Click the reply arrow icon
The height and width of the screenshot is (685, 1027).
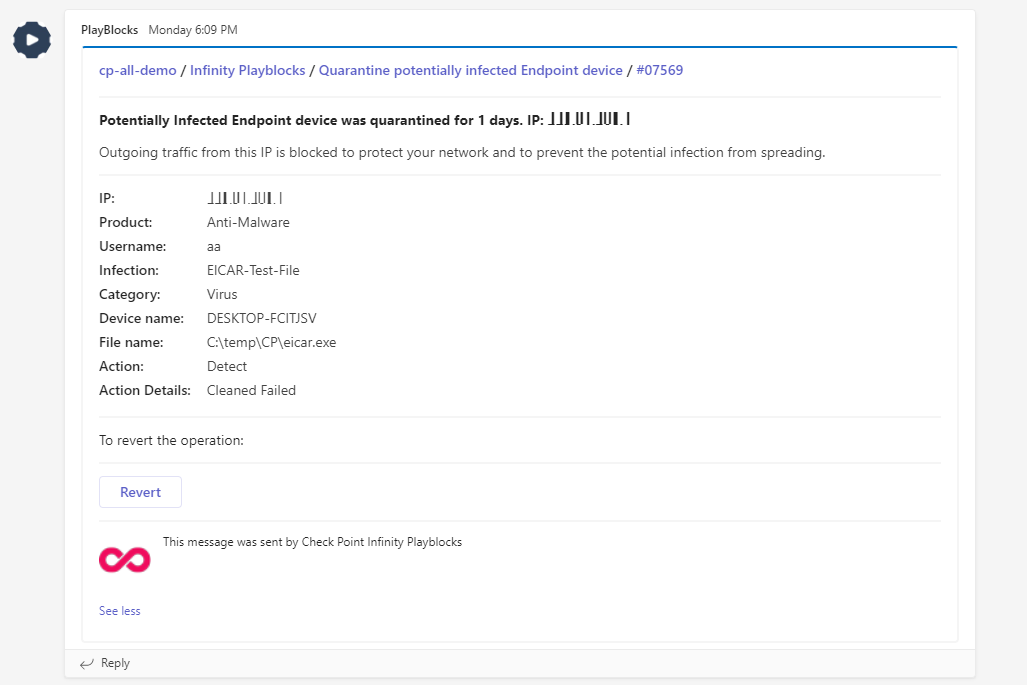(x=86, y=663)
